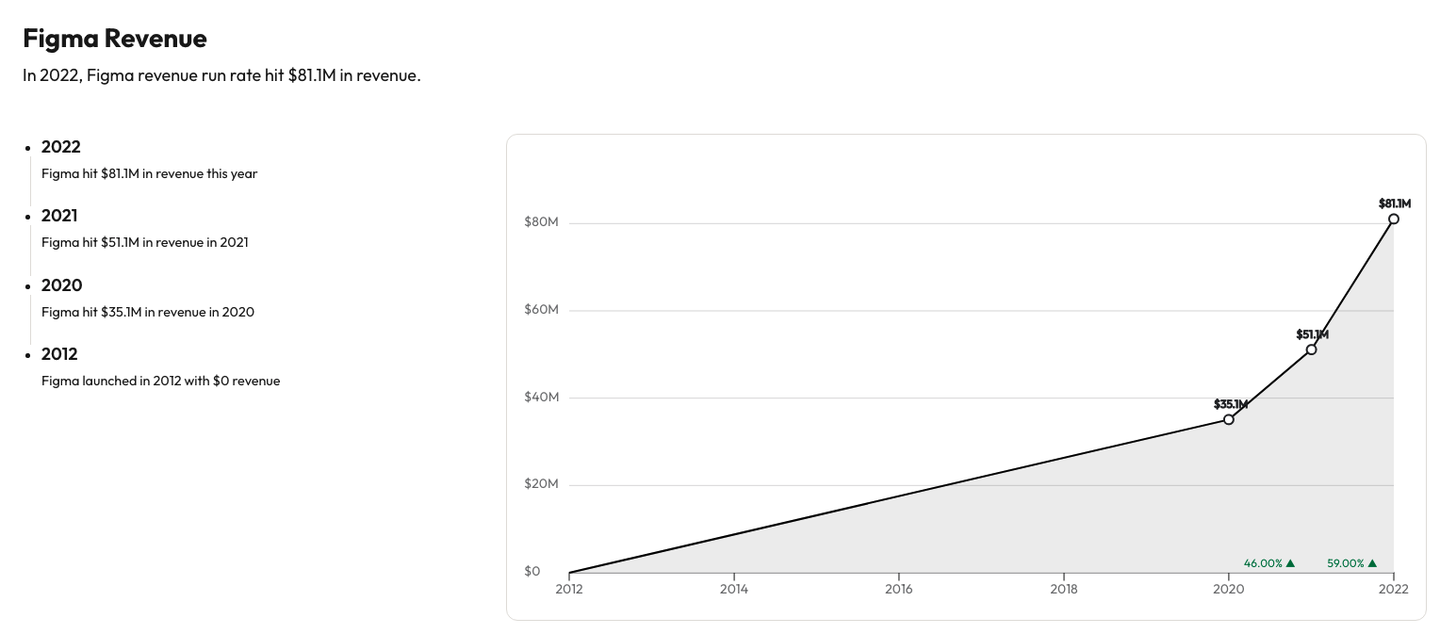
Task: Select the 2012 timeline entry heading
Action: pos(59,354)
